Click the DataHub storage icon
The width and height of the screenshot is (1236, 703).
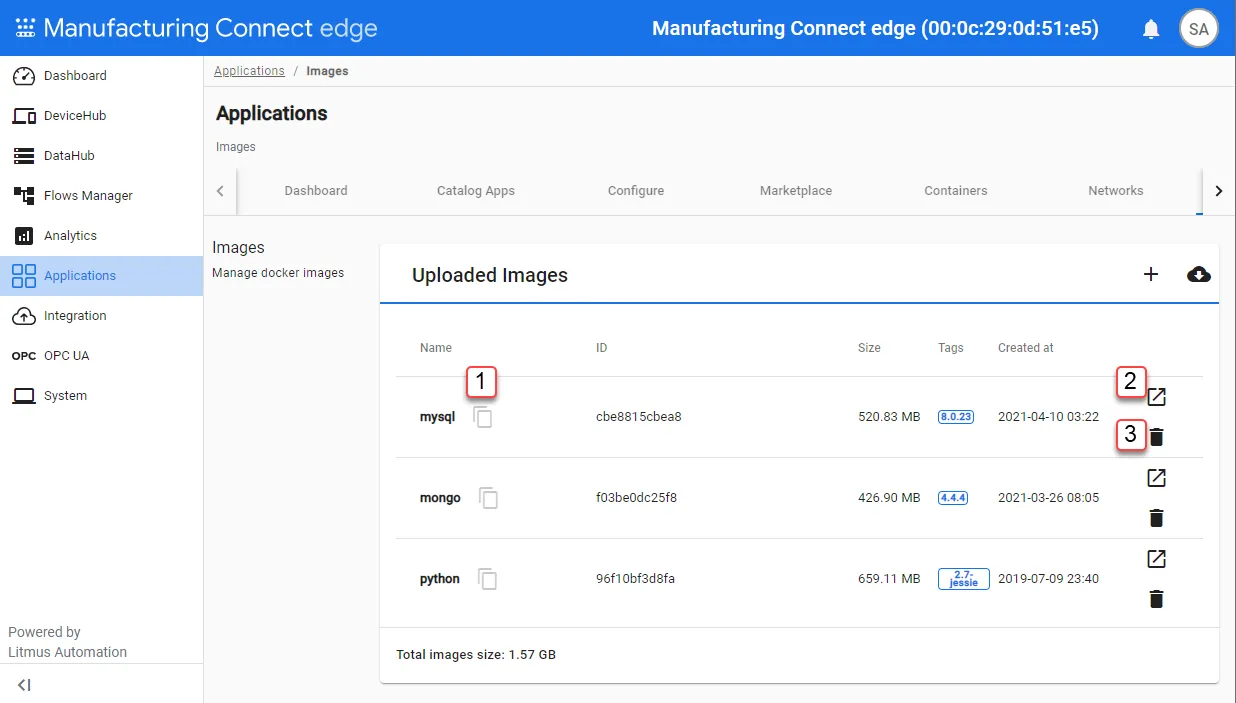pos(24,156)
